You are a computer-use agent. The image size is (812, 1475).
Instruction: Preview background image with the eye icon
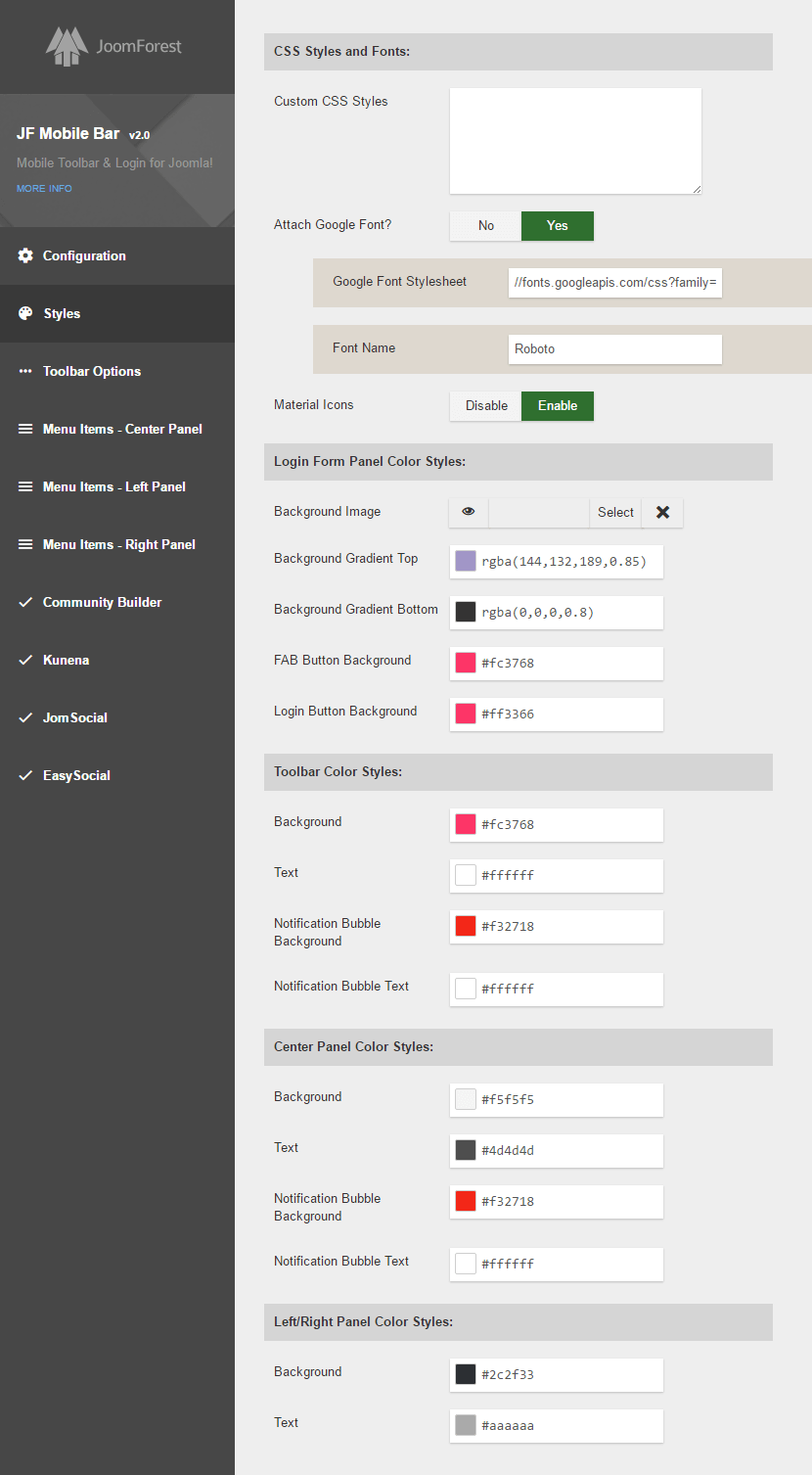469,512
